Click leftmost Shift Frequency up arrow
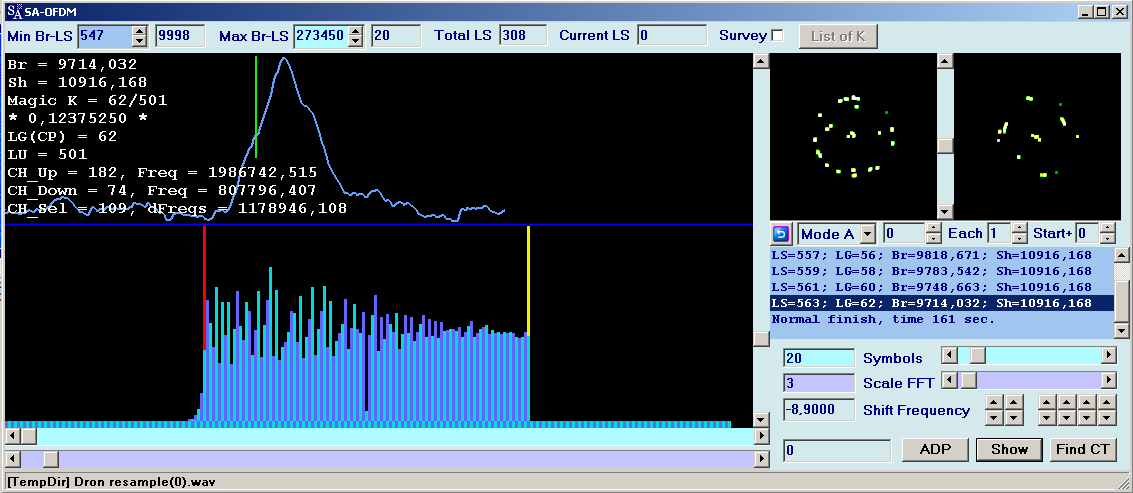 tap(994, 403)
